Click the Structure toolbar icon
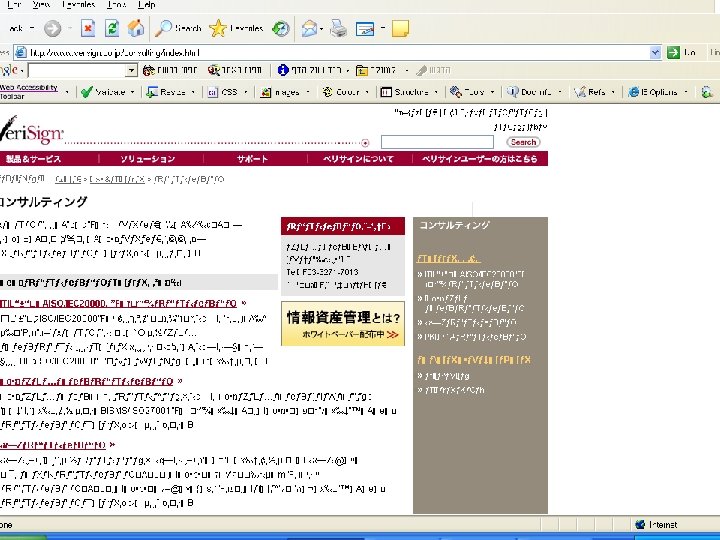This screenshot has height=540, width=720. (x=386, y=92)
